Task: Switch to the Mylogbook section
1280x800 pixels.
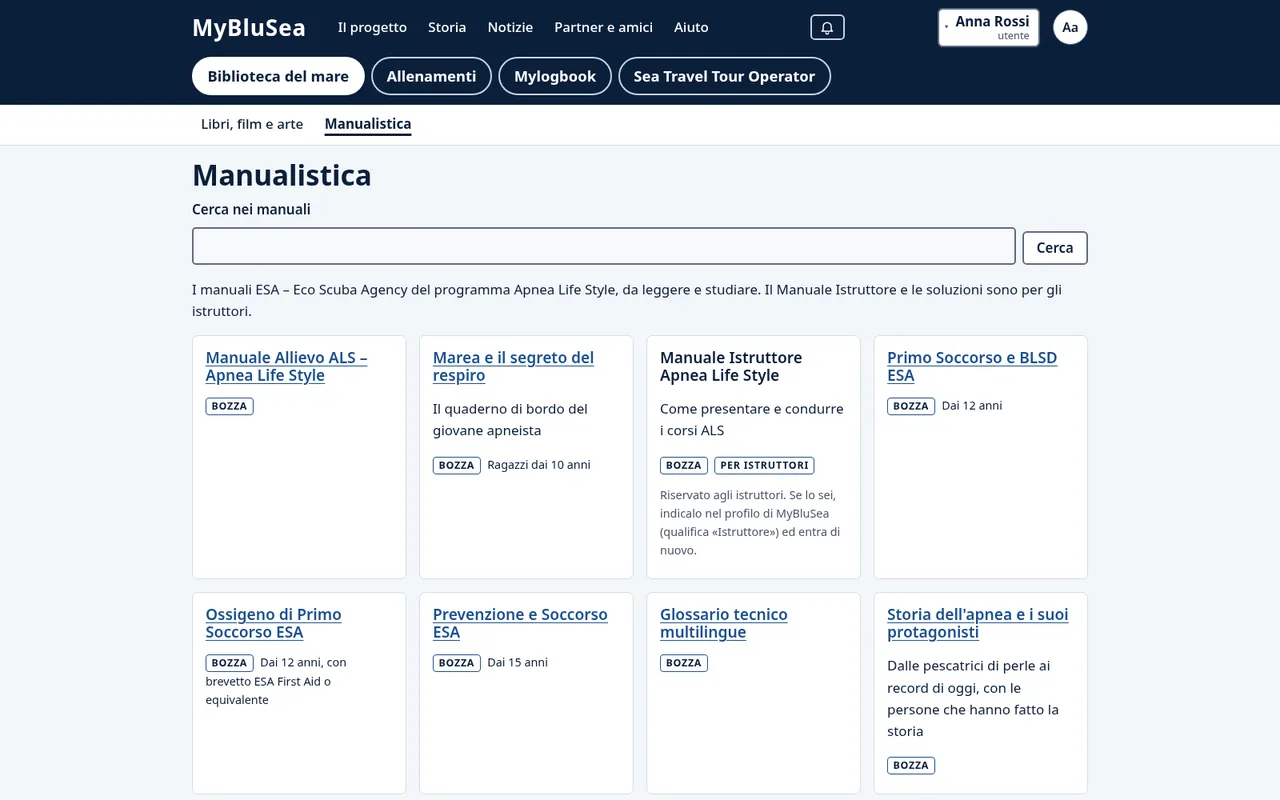Action: (555, 76)
